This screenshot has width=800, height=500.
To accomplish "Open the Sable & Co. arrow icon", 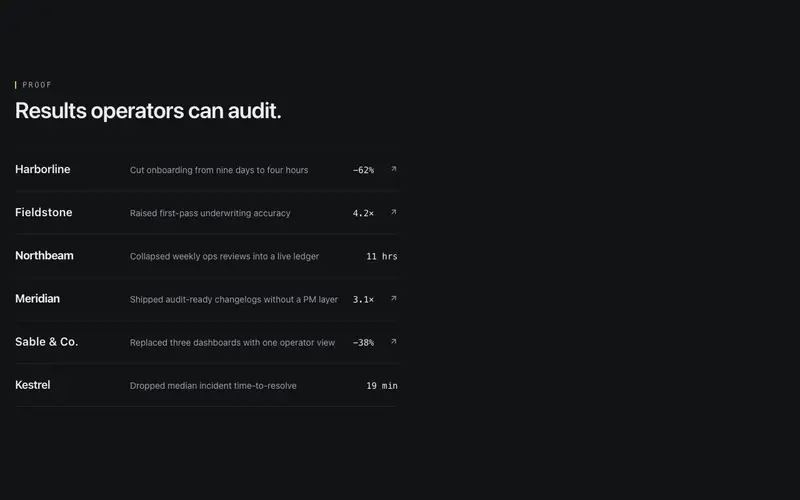I will [x=393, y=342].
